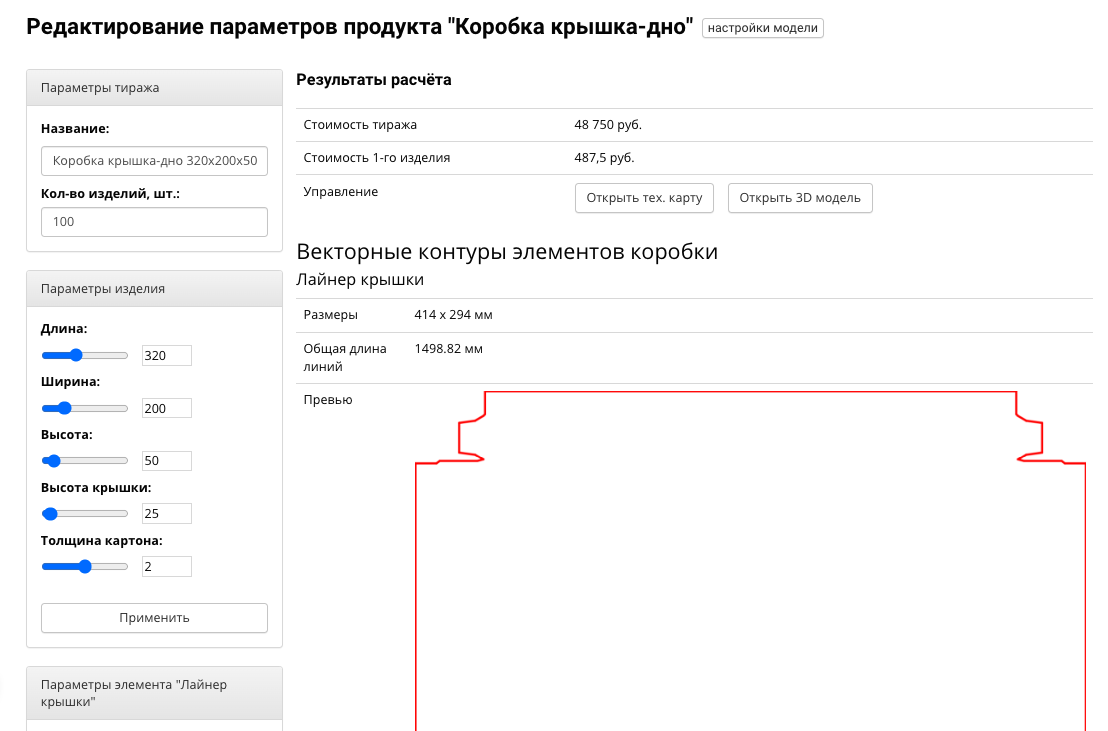This screenshot has height=731, width=1108.
Task: Select the product name input field
Action: (154, 160)
